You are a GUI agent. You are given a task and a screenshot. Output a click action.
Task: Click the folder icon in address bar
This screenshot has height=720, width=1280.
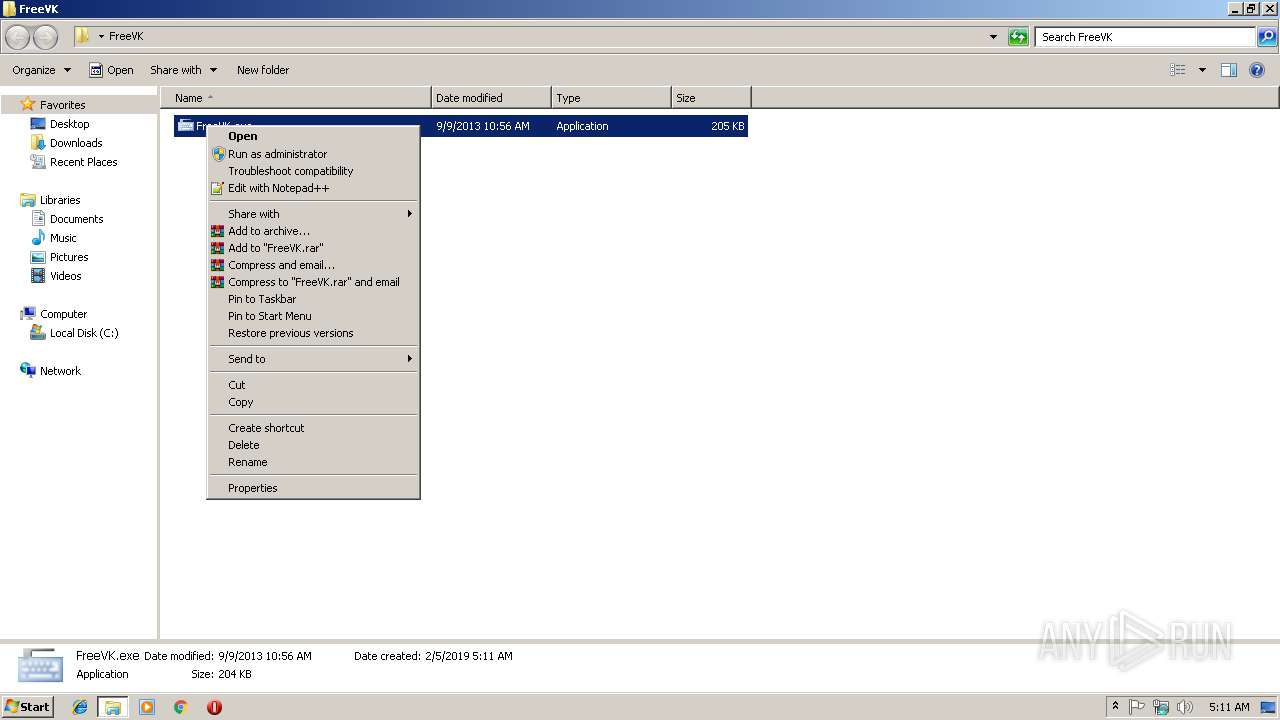point(82,36)
